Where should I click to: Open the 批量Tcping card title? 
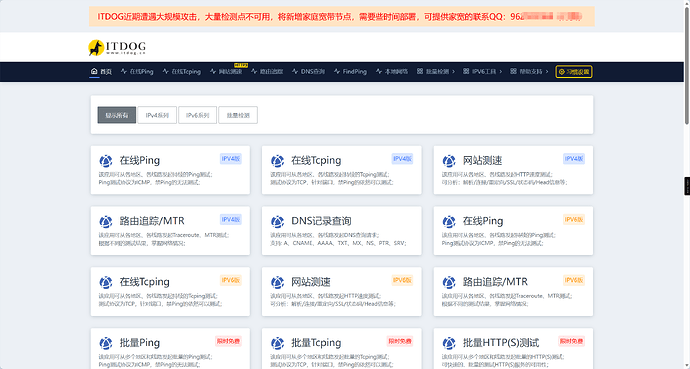click(316, 343)
